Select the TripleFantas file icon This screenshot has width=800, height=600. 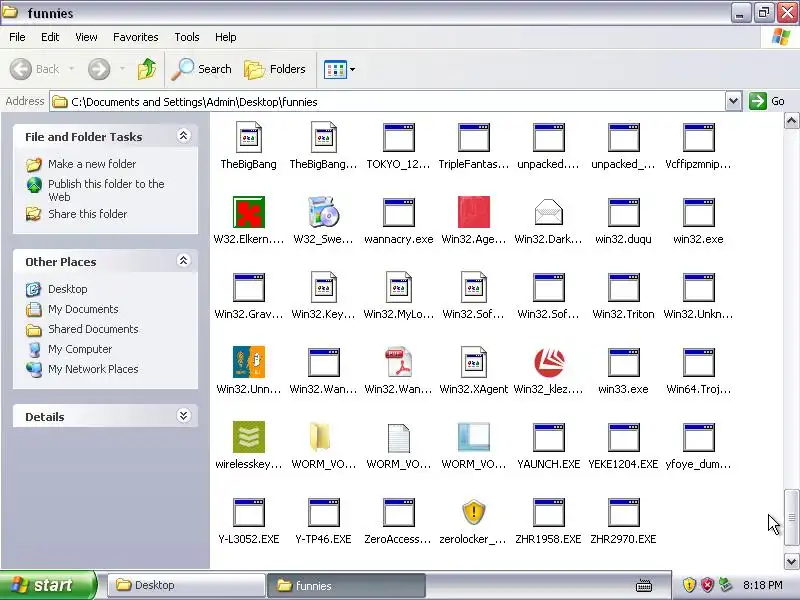pyautogui.click(x=473, y=137)
